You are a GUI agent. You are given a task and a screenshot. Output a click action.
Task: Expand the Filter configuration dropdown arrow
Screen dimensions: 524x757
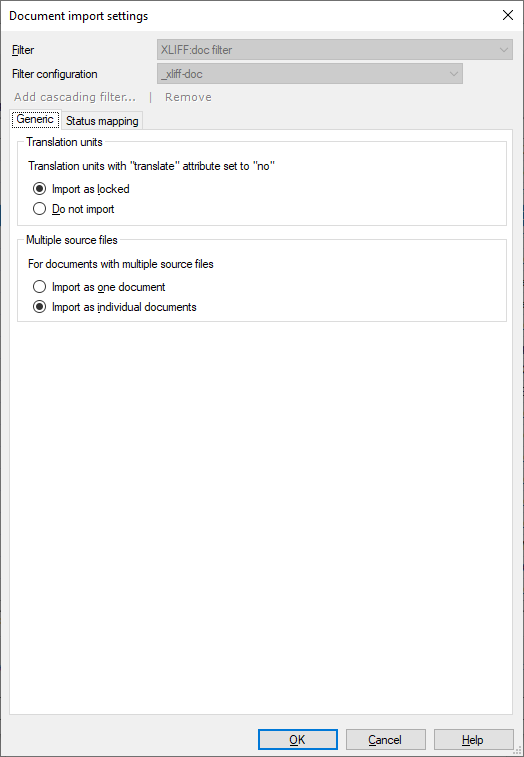pos(453,74)
